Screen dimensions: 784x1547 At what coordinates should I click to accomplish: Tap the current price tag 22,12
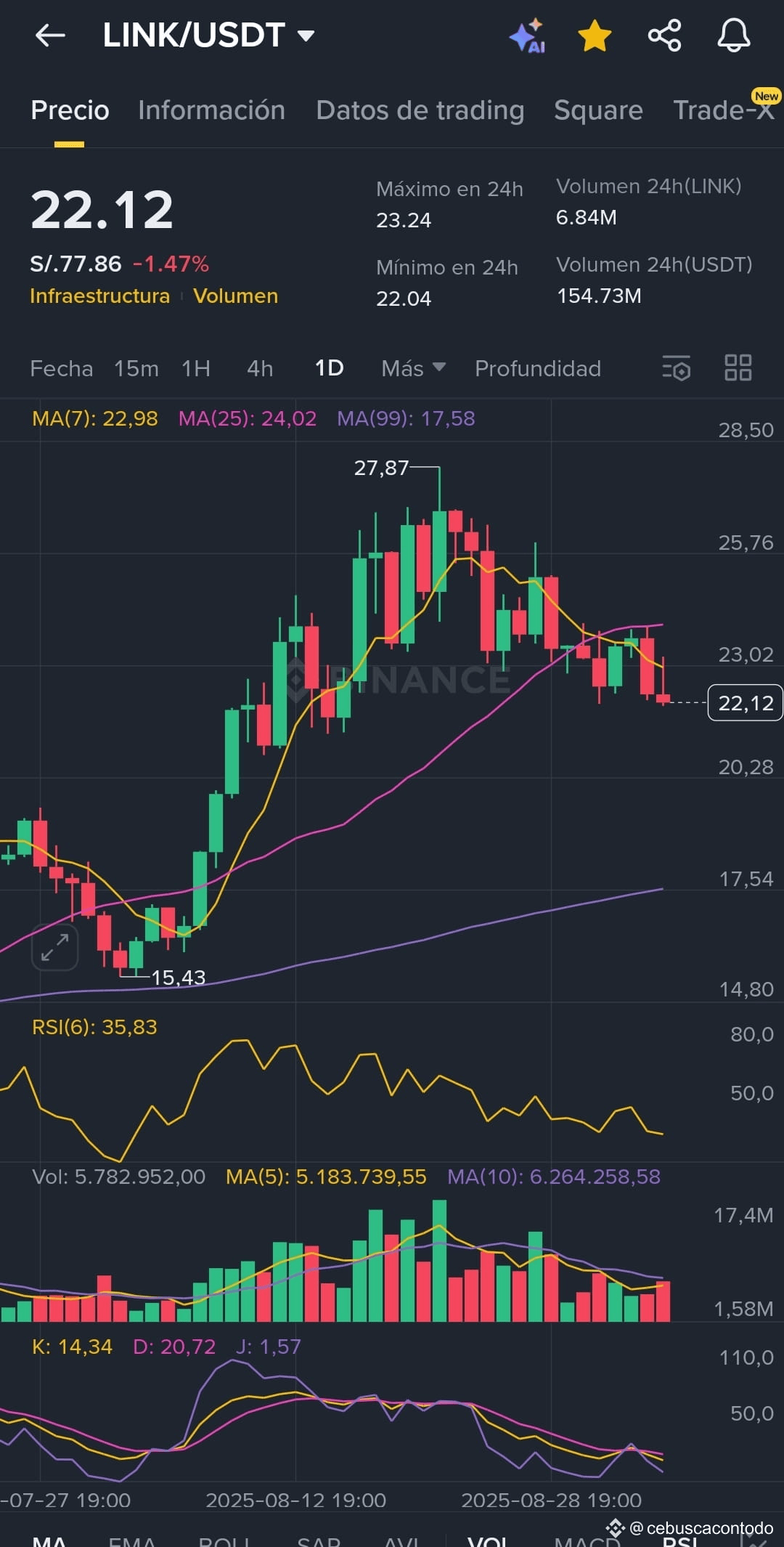(x=746, y=702)
